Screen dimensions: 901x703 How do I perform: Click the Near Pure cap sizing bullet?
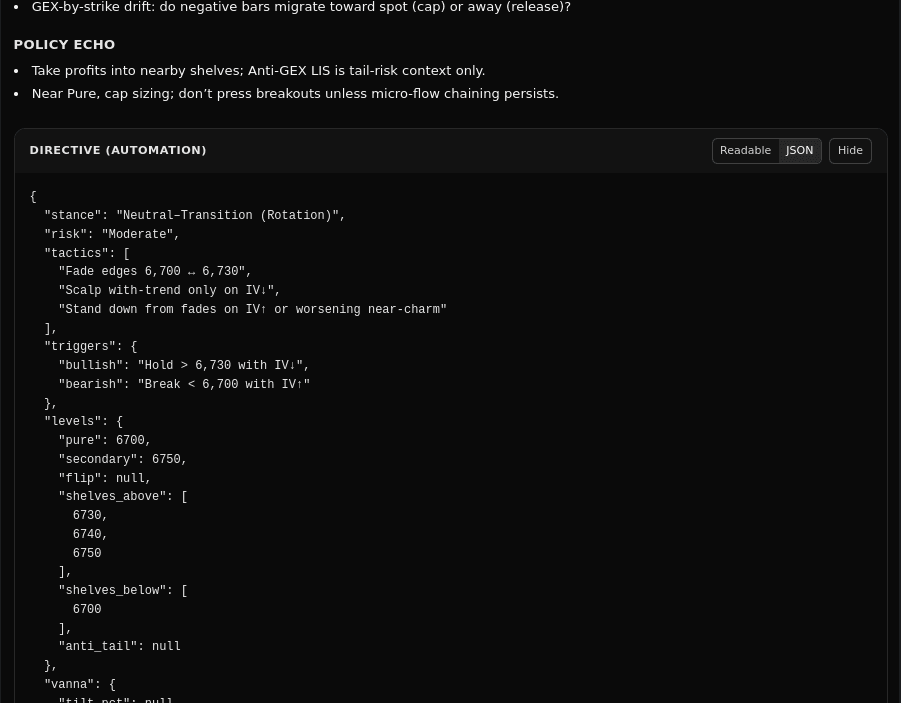tap(294, 93)
